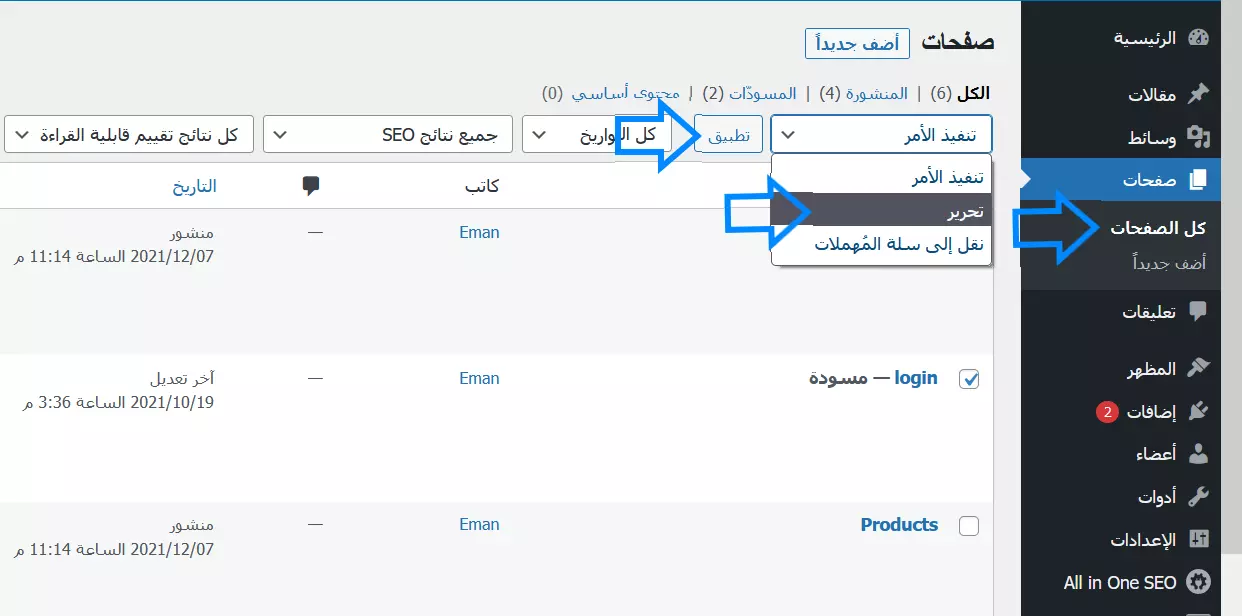
Task: Open كل نتائج تقييم قابلية القراءة dropdown
Action: click(x=129, y=134)
